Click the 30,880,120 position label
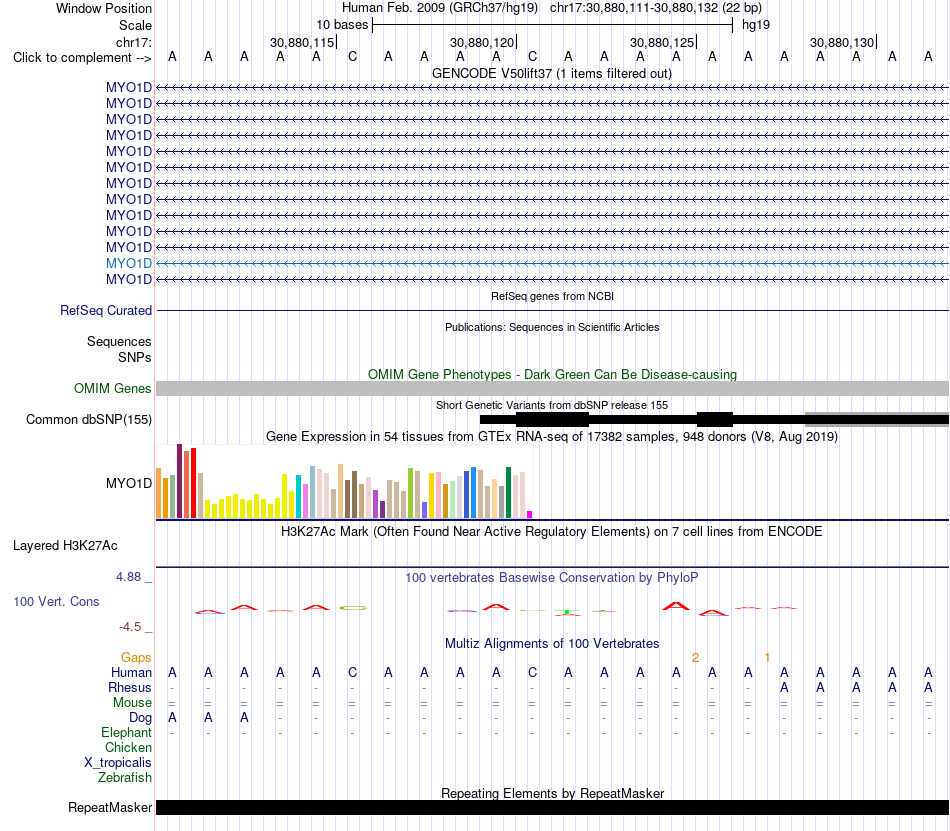The width and height of the screenshot is (950, 831). click(x=482, y=42)
